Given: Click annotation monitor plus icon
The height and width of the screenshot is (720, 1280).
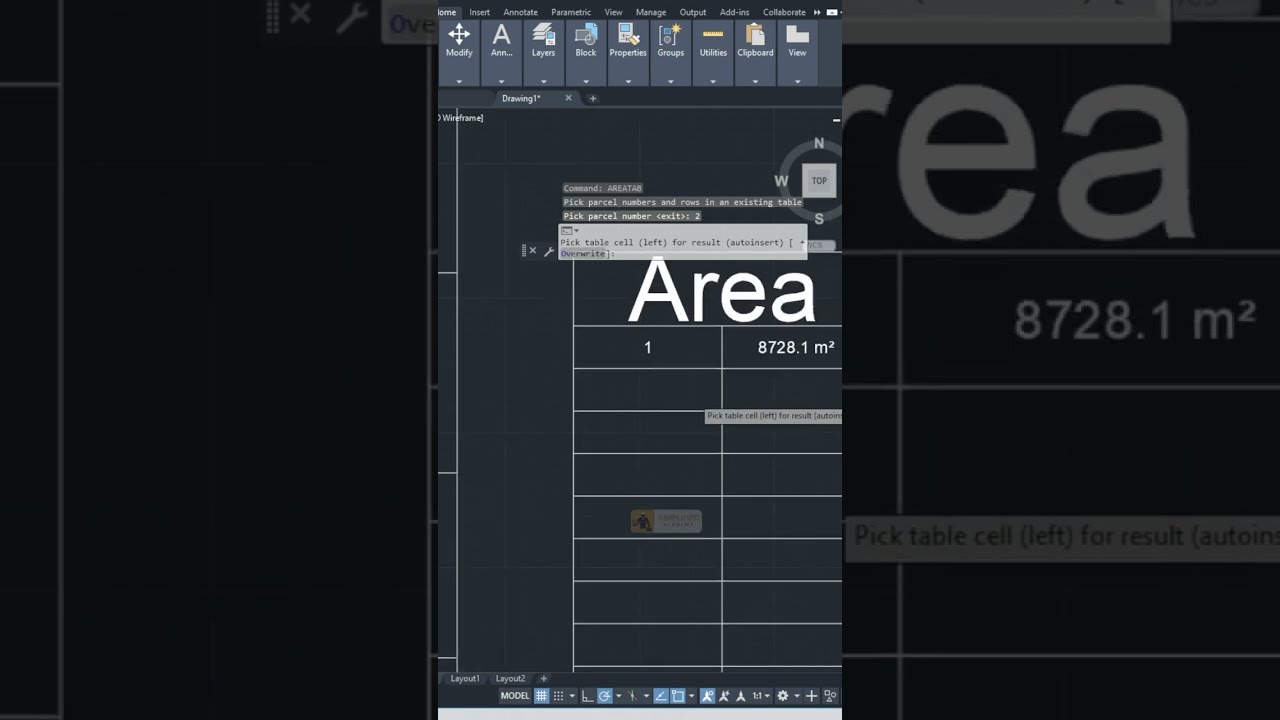Looking at the screenshot, I should coord(811,696).
